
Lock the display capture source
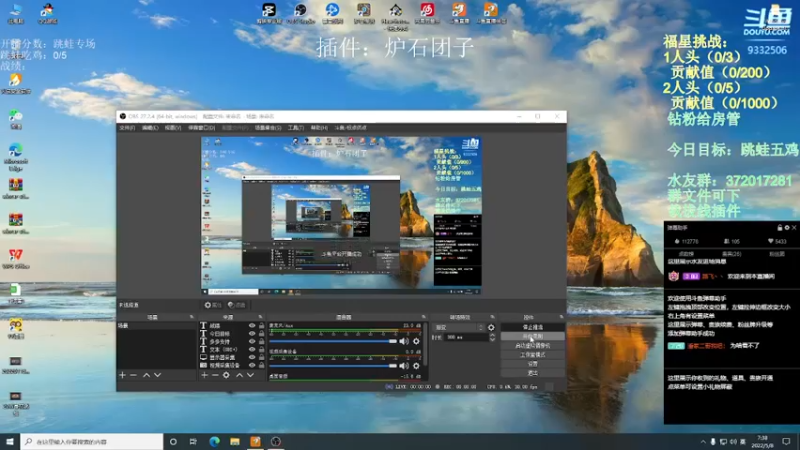tap(262, 357)
